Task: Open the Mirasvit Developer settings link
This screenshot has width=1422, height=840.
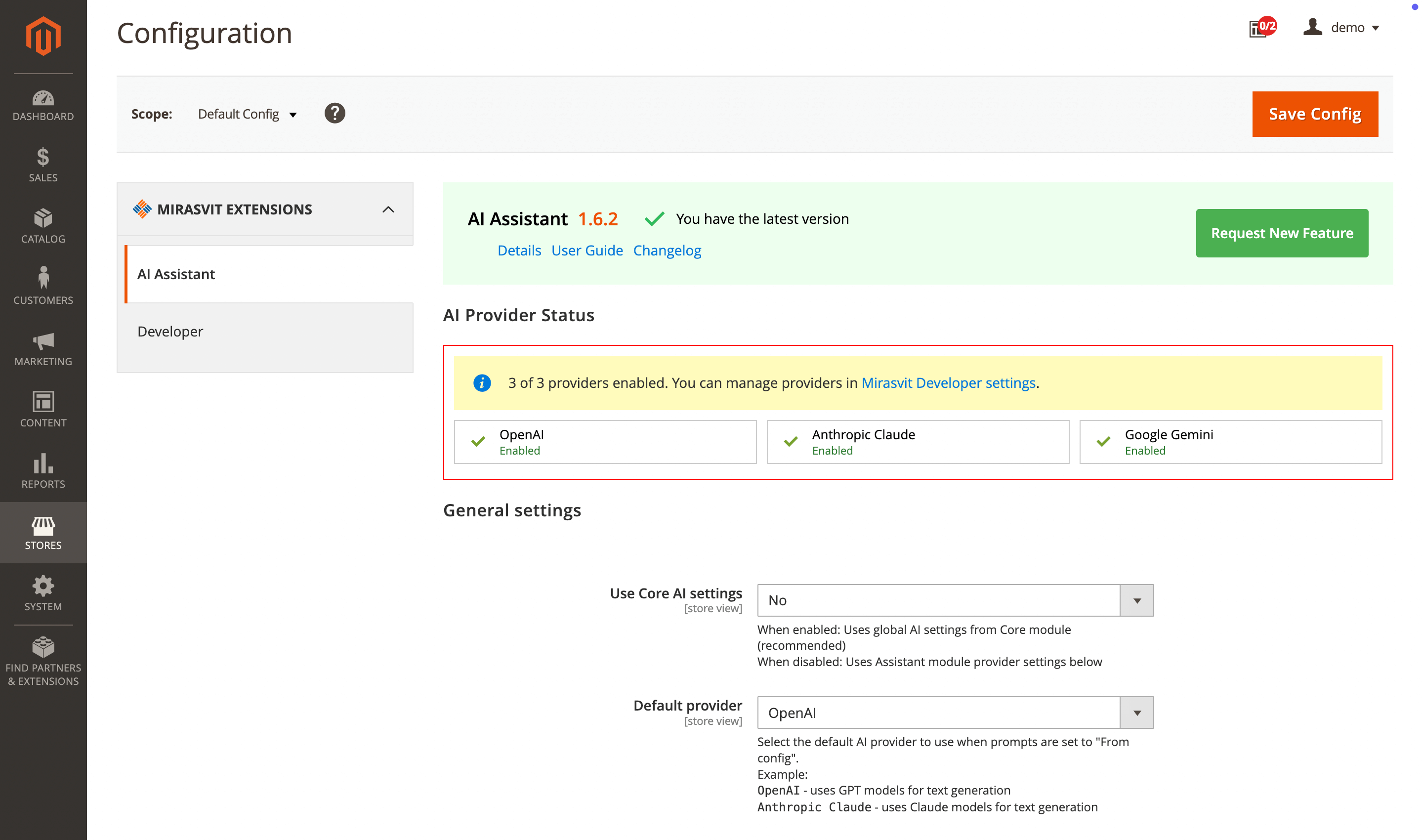Action: point(948,383)
